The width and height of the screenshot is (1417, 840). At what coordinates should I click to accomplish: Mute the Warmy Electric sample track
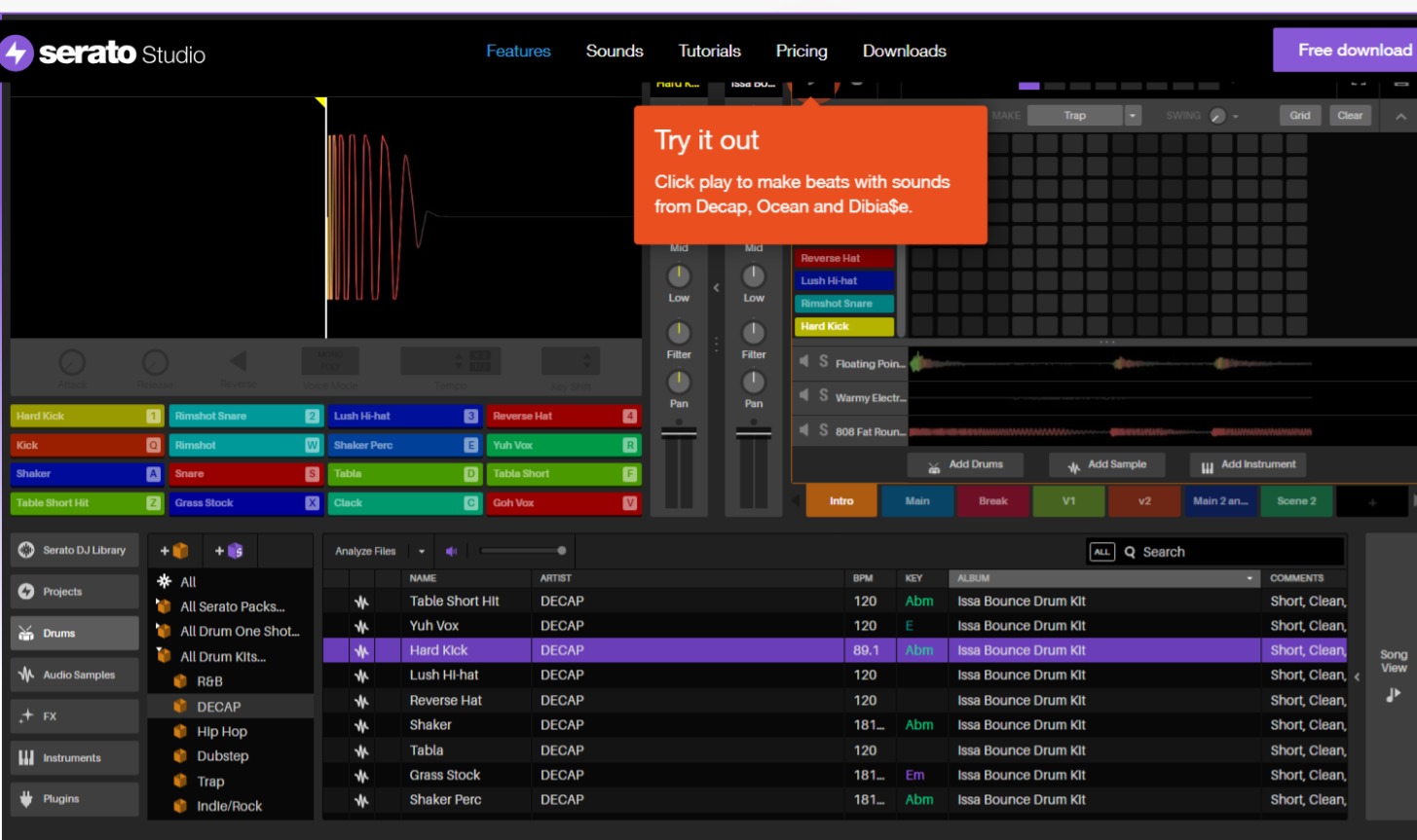(x=803, y=396)
